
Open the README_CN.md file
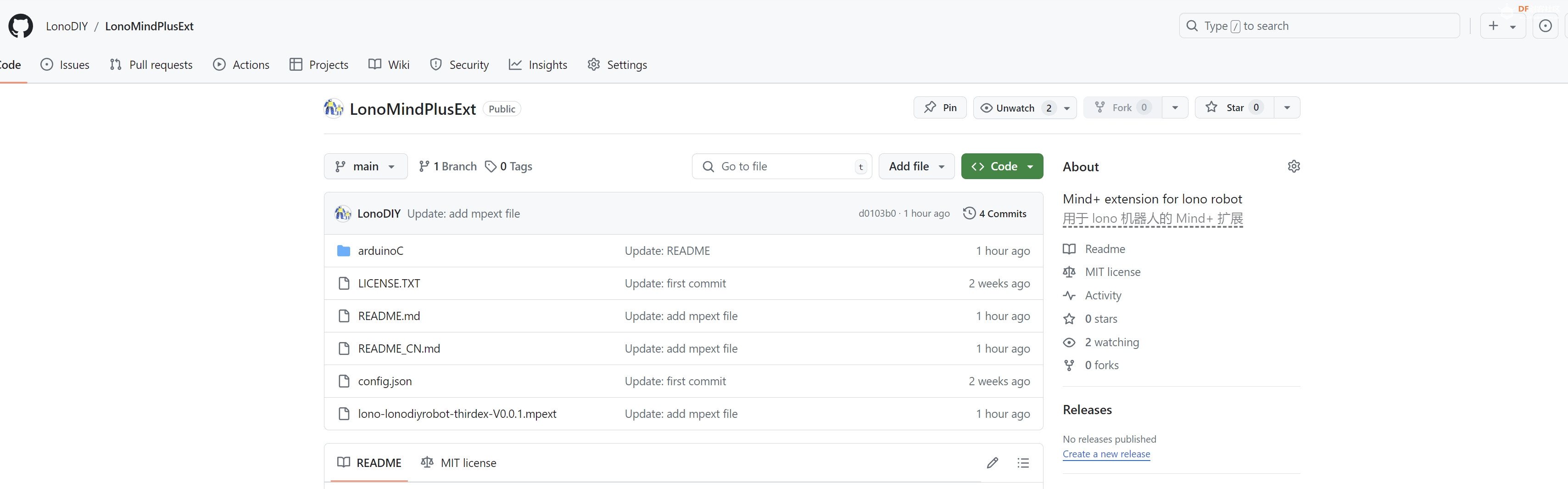tap(399, 349)
